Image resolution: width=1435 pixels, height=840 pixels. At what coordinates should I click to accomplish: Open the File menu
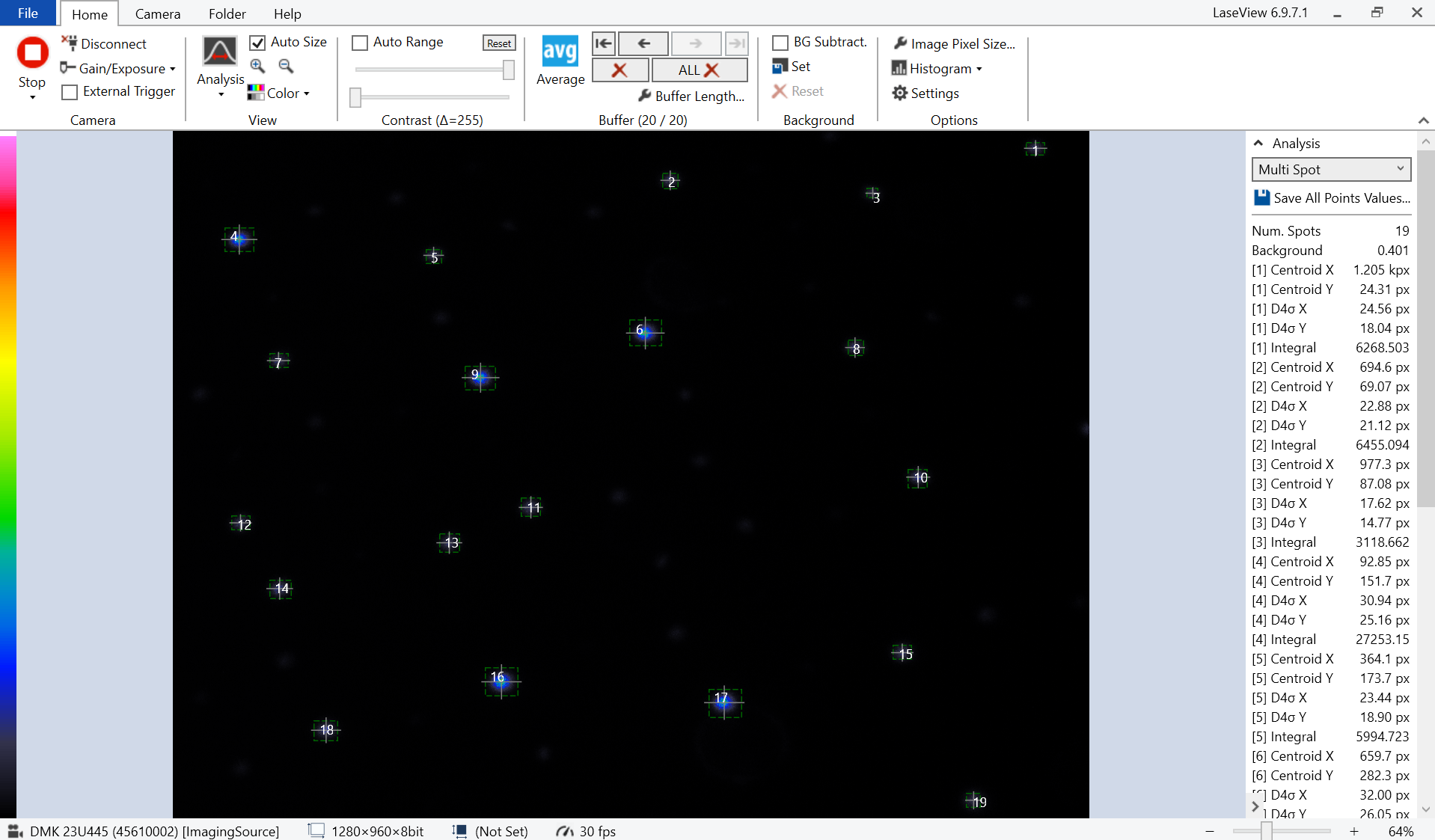28,13
